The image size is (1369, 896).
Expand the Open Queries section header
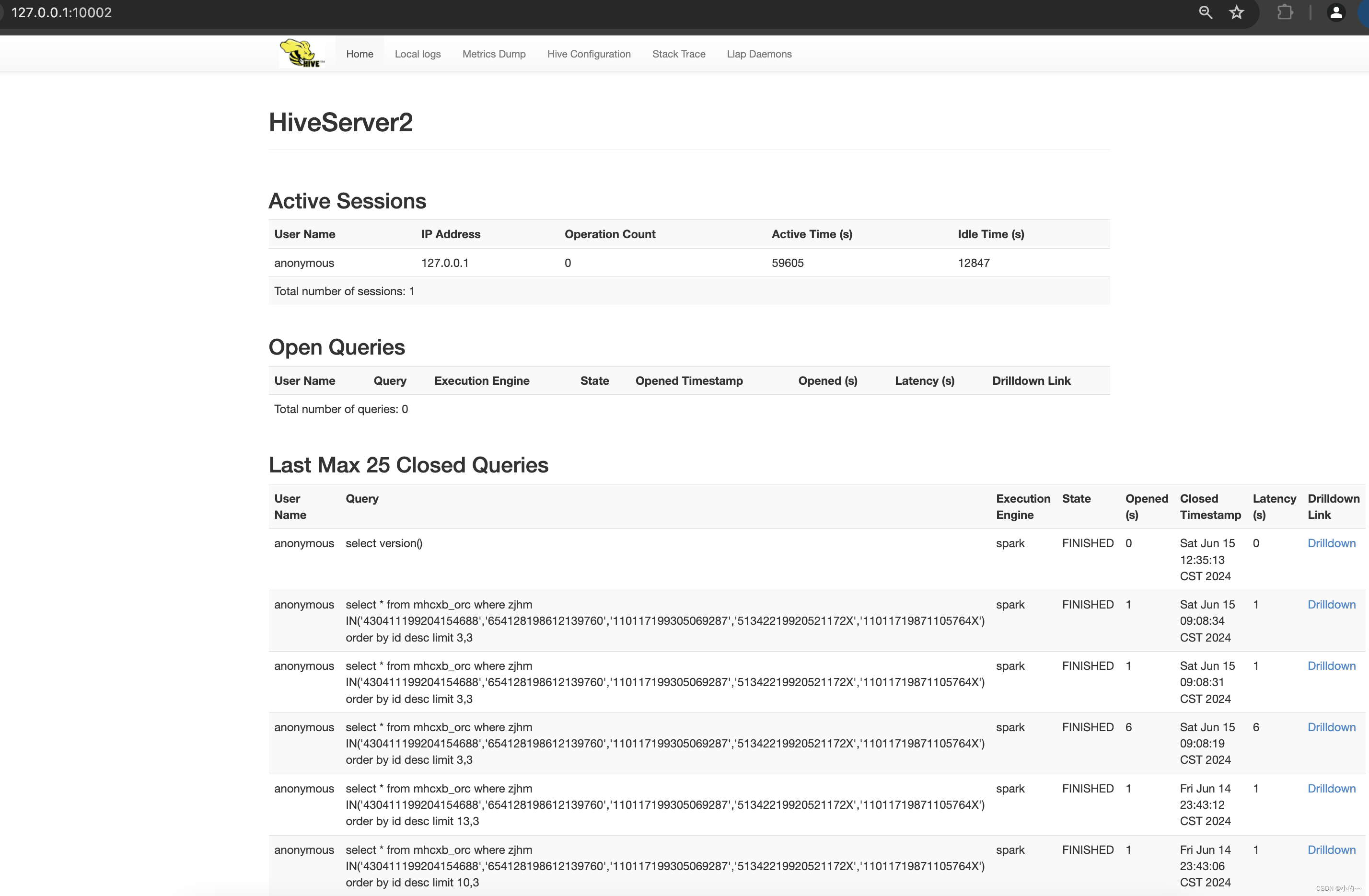point(336,346)
